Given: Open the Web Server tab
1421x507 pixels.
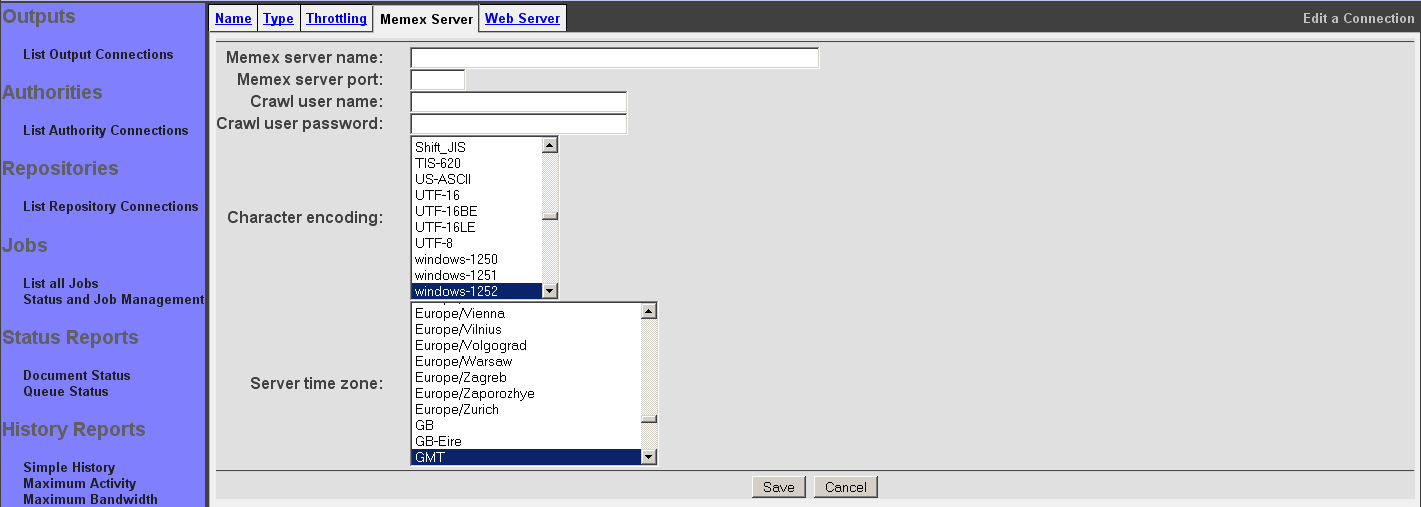Looking at the screenshot, I should (522, 18).
